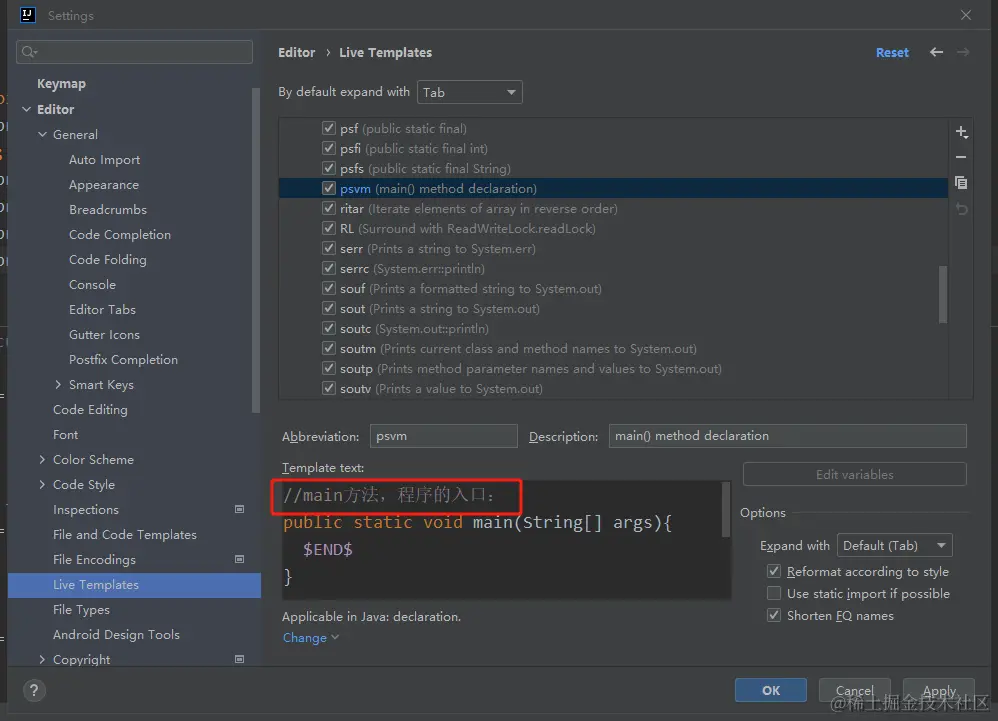Image resolution: width=998 pixels, height=721 pixels.
Task: Expand the Color Scheme node
Action: 43,459
